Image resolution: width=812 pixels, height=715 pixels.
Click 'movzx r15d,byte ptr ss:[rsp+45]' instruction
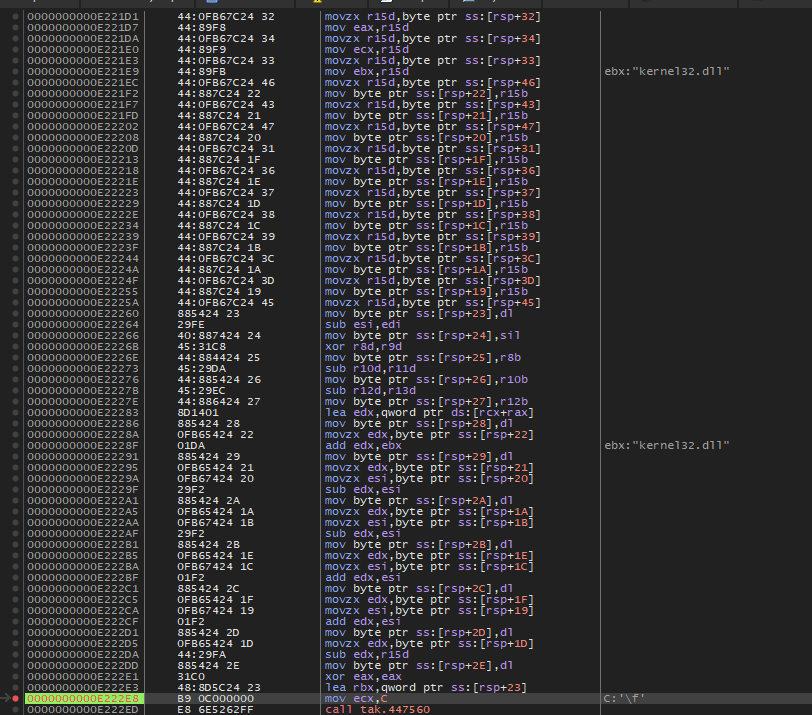click(x=432, y=303)
